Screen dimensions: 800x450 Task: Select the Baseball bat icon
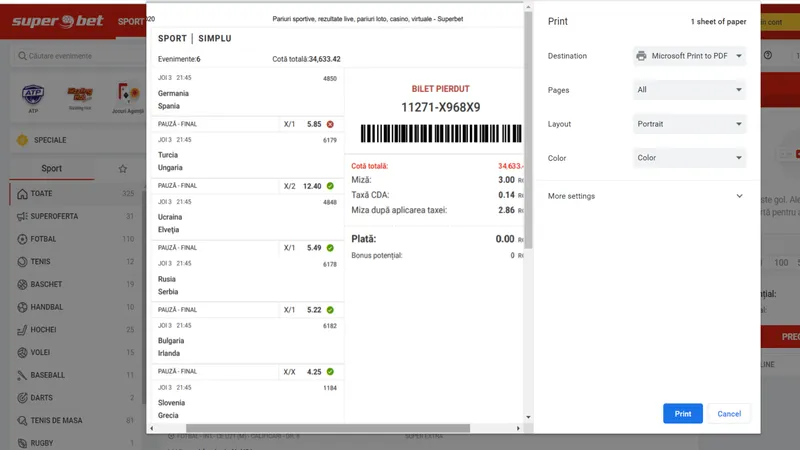(22, 375)
